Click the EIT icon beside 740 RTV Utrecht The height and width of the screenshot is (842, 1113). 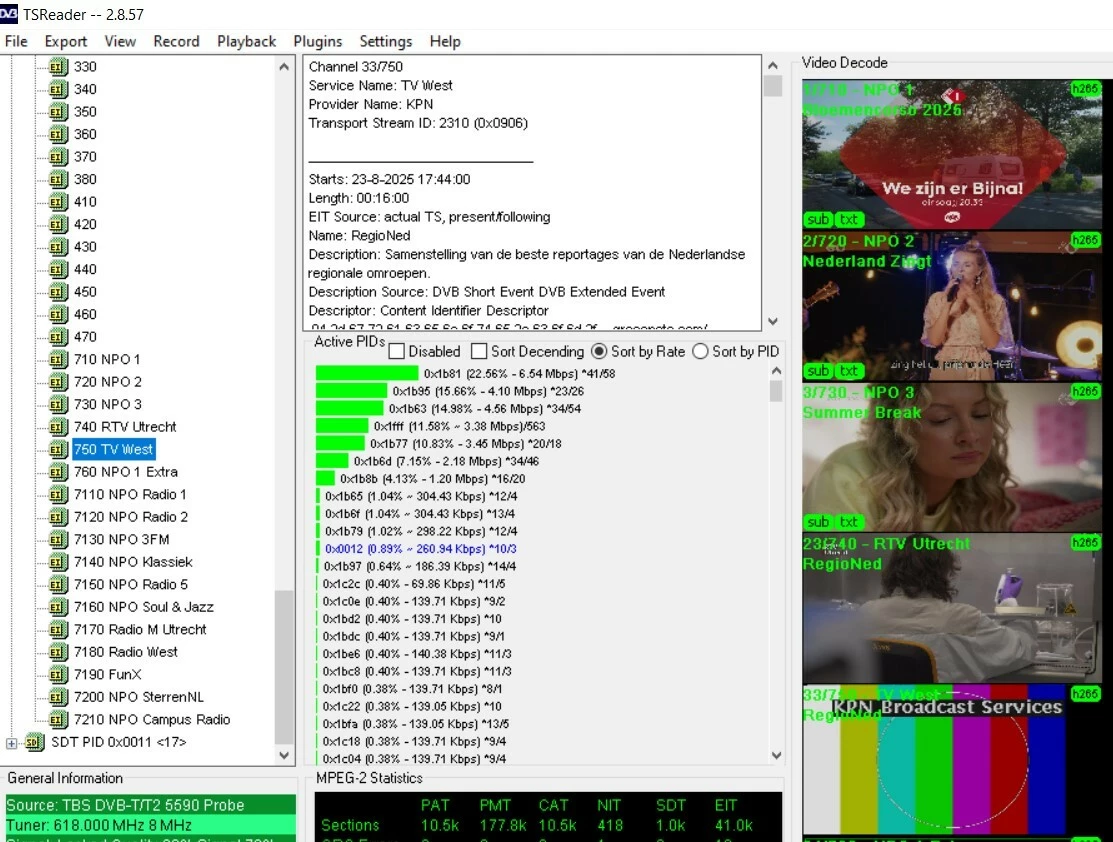tap(58, 427)
